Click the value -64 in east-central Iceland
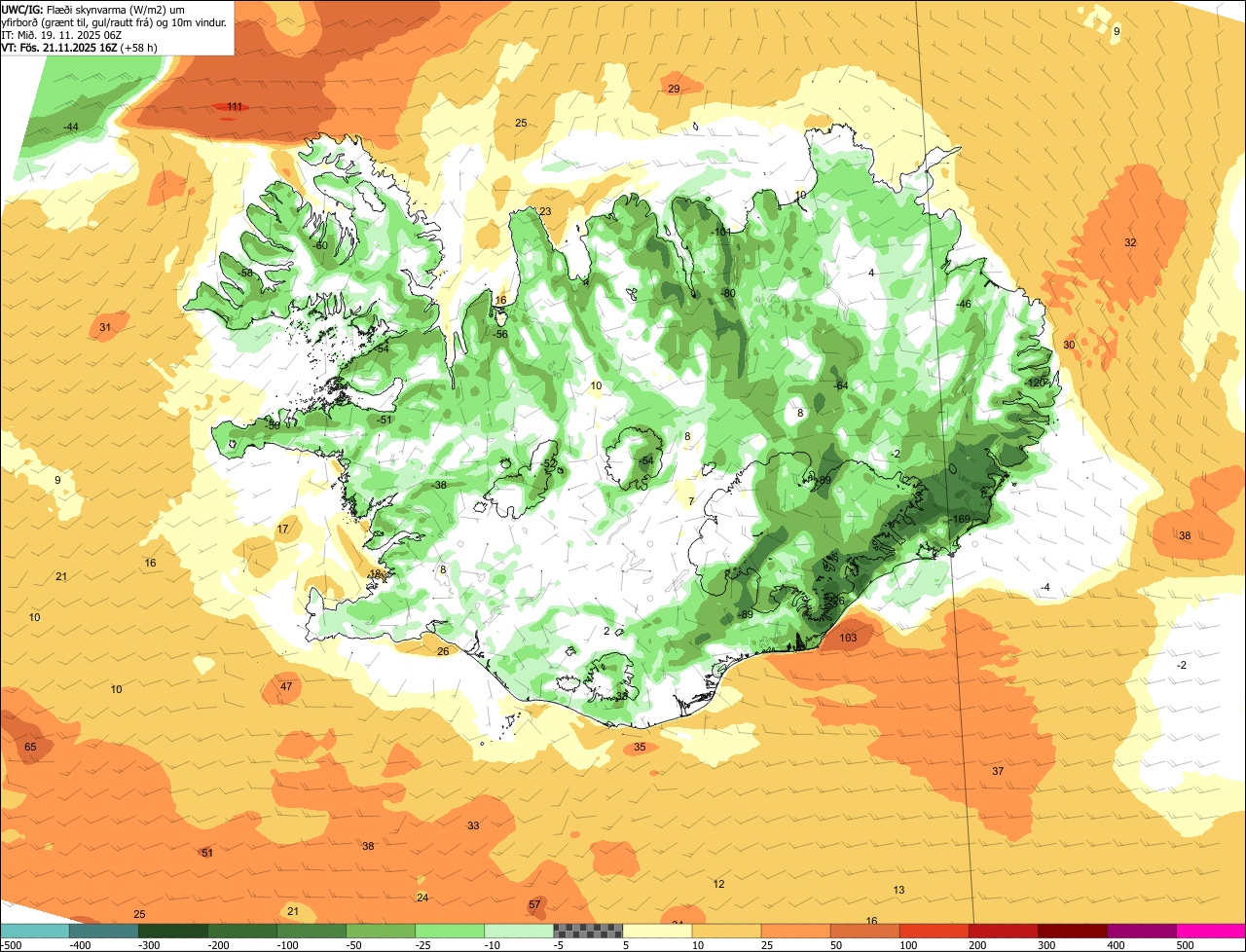The width and height of the screenshot is (1246, 952). (x=841, y=386)
